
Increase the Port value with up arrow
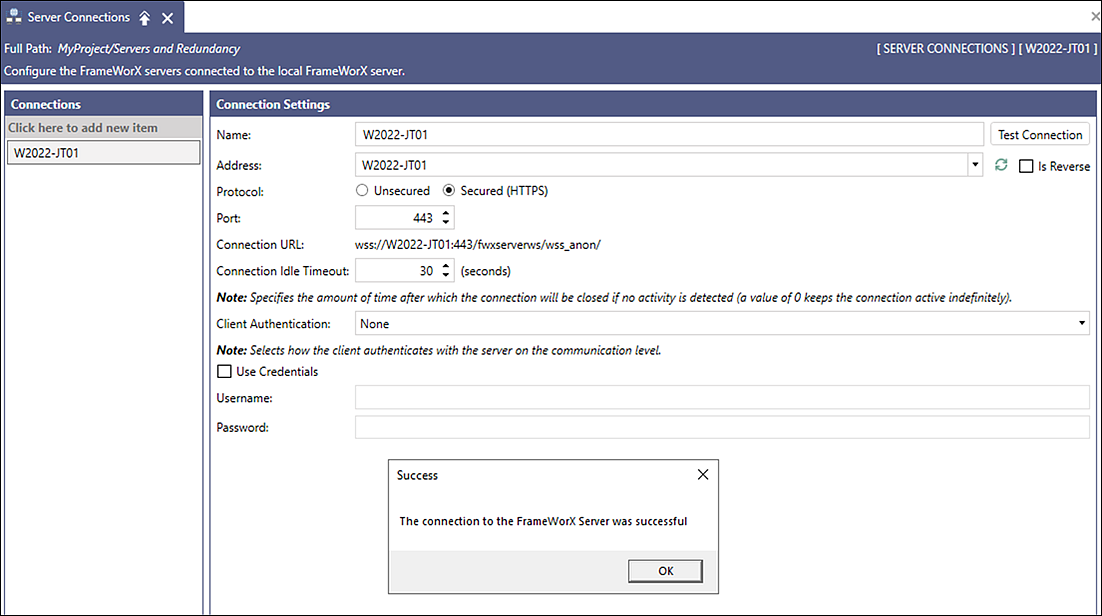pos(446,212)
